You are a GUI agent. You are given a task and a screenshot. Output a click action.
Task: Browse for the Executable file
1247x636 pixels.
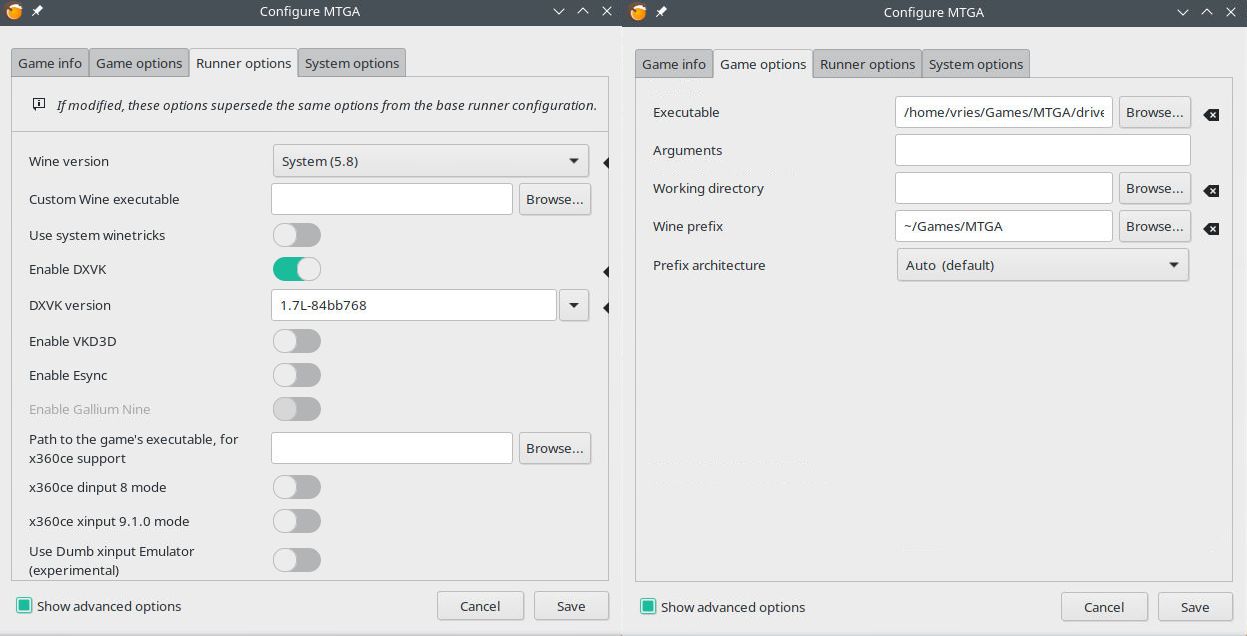click(1155, 112)
